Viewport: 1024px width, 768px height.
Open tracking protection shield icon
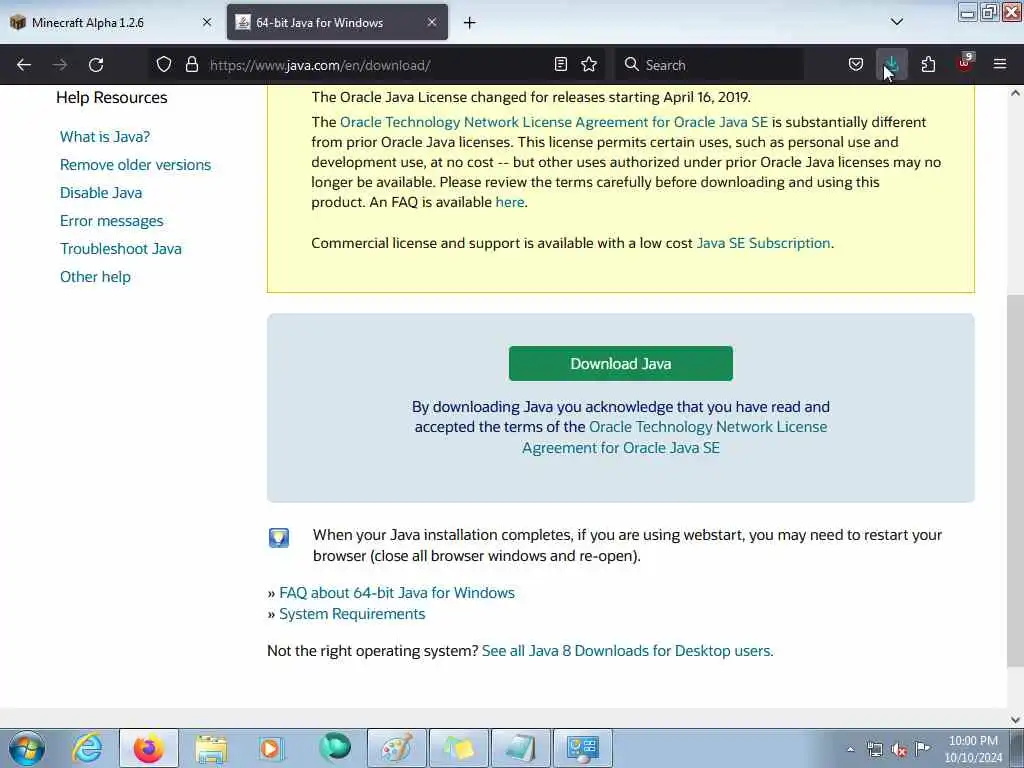click(164, 65)
